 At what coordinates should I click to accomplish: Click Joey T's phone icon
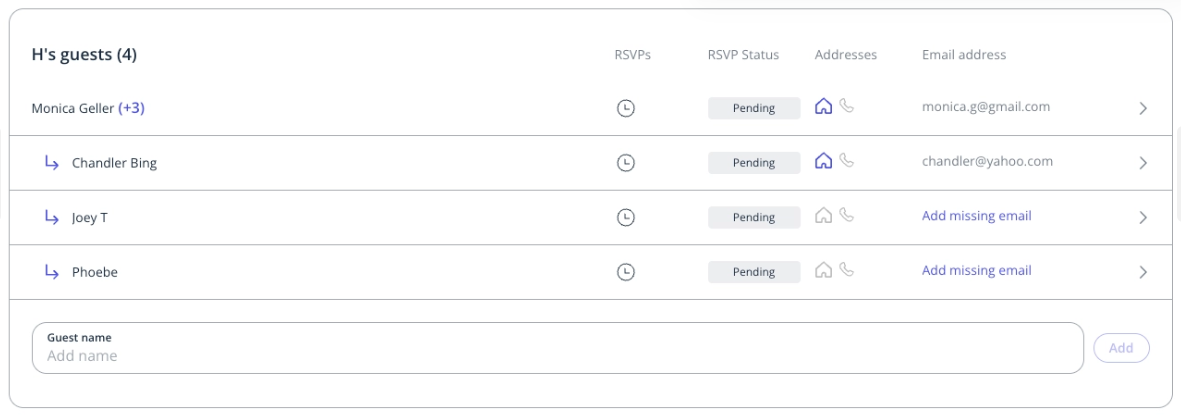(847, 215)
